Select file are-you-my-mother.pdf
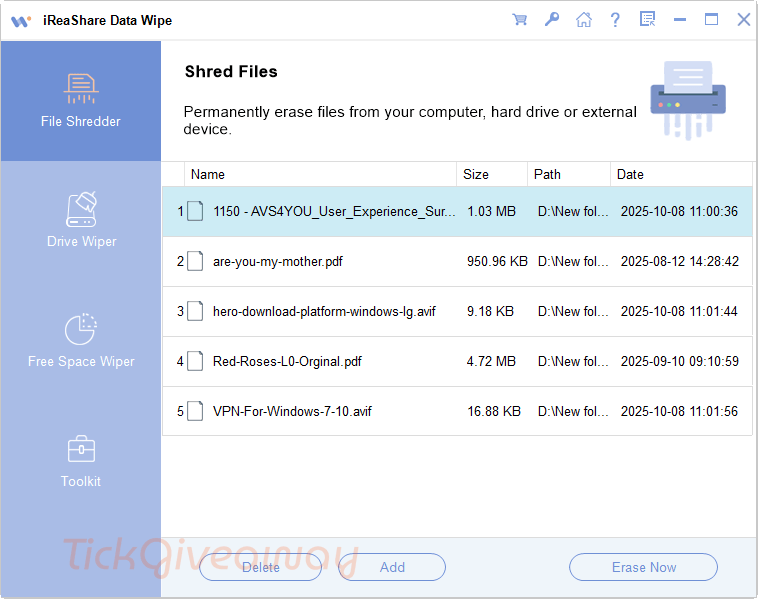This screenshot has height=599, width=758. [x=277, y=262]
